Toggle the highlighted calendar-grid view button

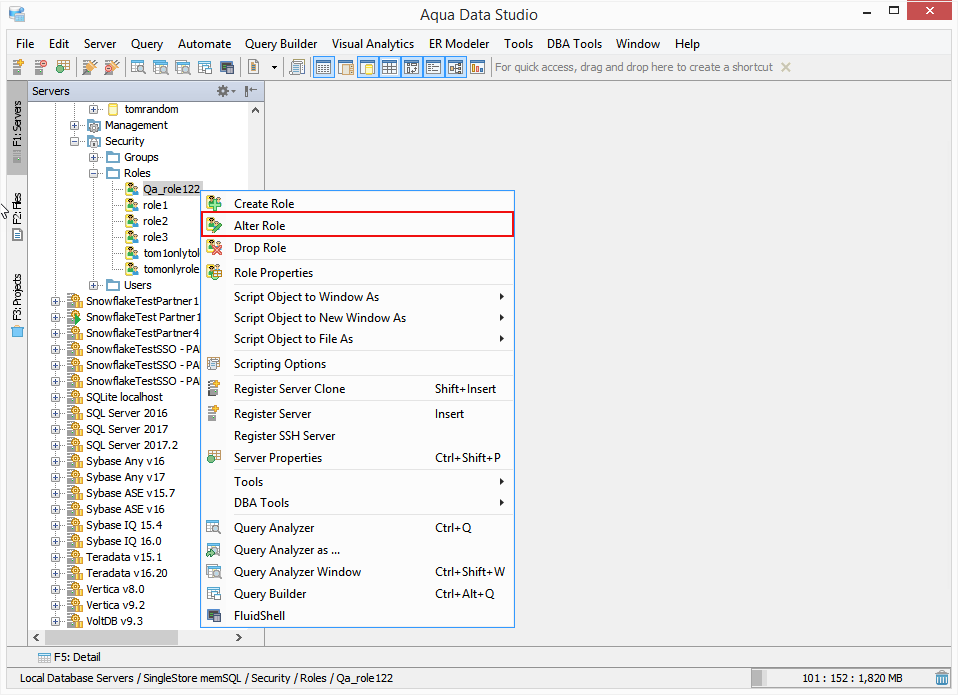pyautogui.click(x=324, y=67)
